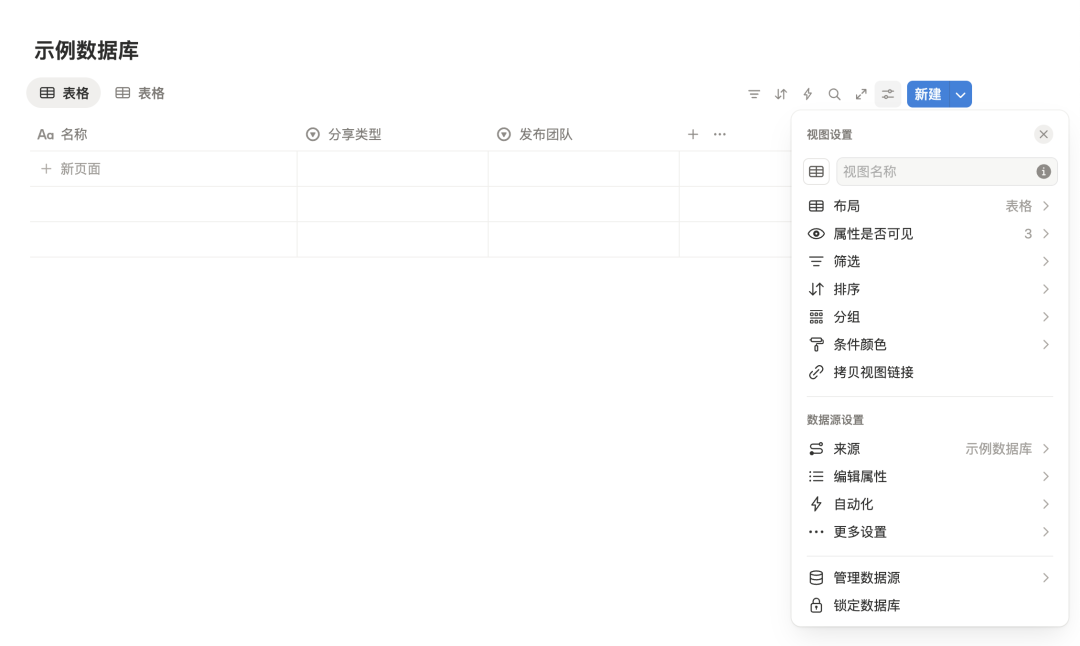The width and height of the screenshot is (1080, 646).
Task: Click the blue 新建 button
Action: tap(927, 94)
